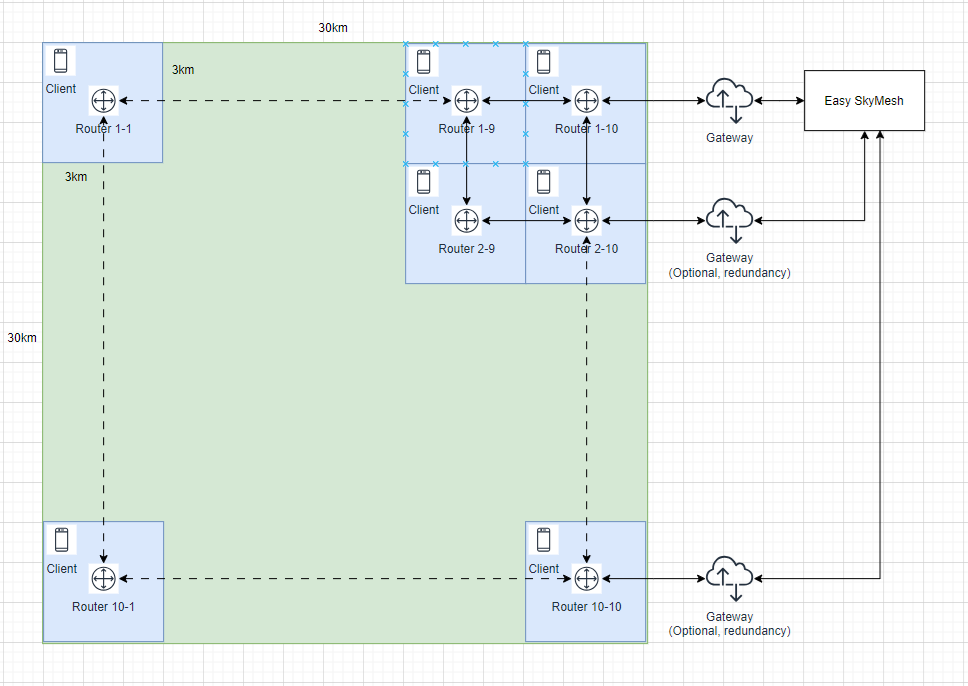Select the Router 1-1 crosshair icon
This screenshot has height=686, width=968.
pyautogui.click(x=103, y=101)
